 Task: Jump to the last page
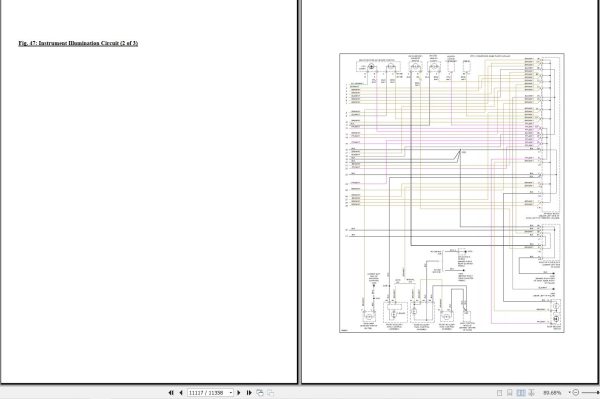click(x=249, y=392)
